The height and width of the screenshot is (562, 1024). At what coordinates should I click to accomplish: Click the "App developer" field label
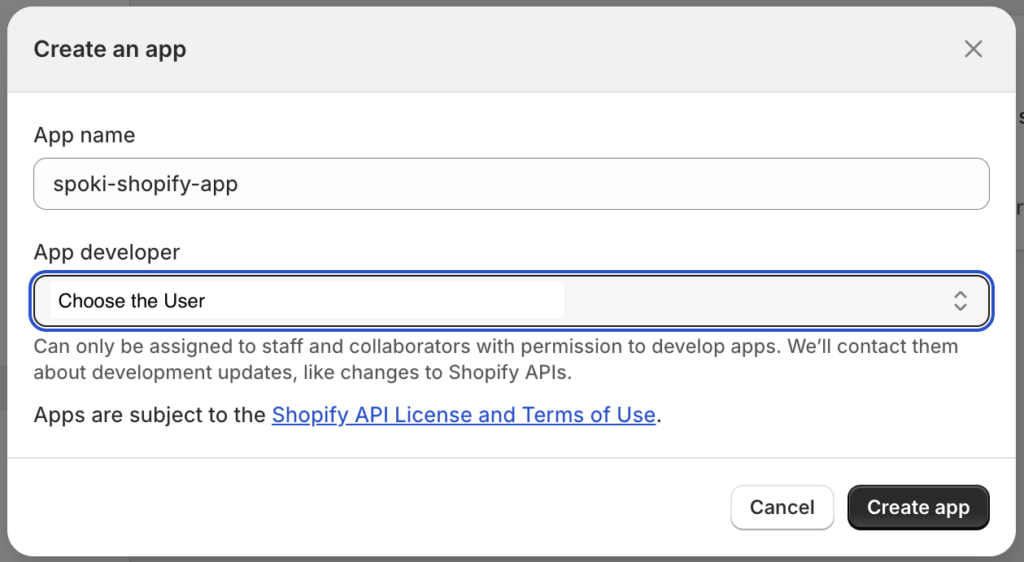[106, 253]
